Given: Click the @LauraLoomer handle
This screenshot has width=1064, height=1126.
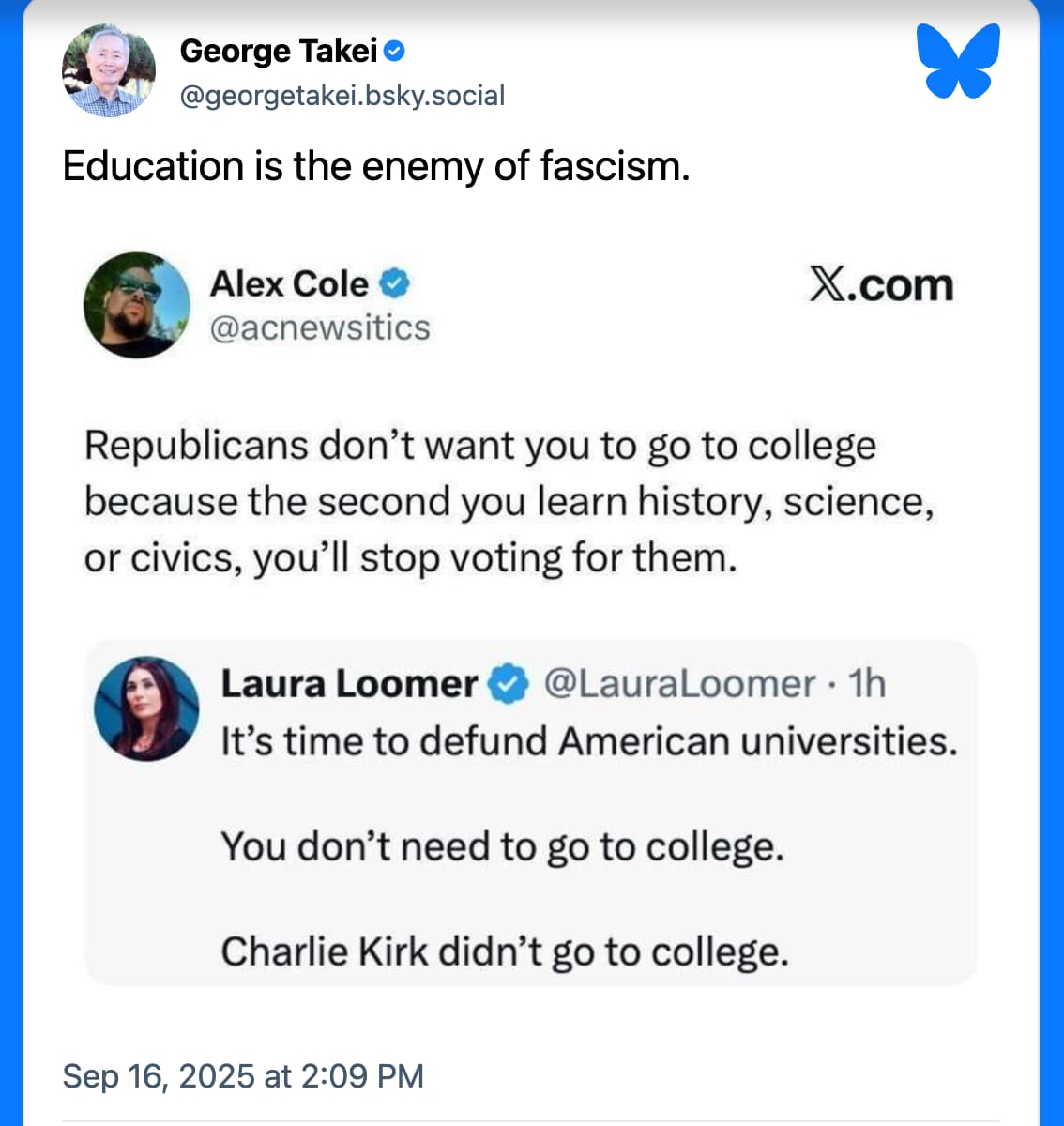Looking at the screenshot, I should tap(680, 684).
